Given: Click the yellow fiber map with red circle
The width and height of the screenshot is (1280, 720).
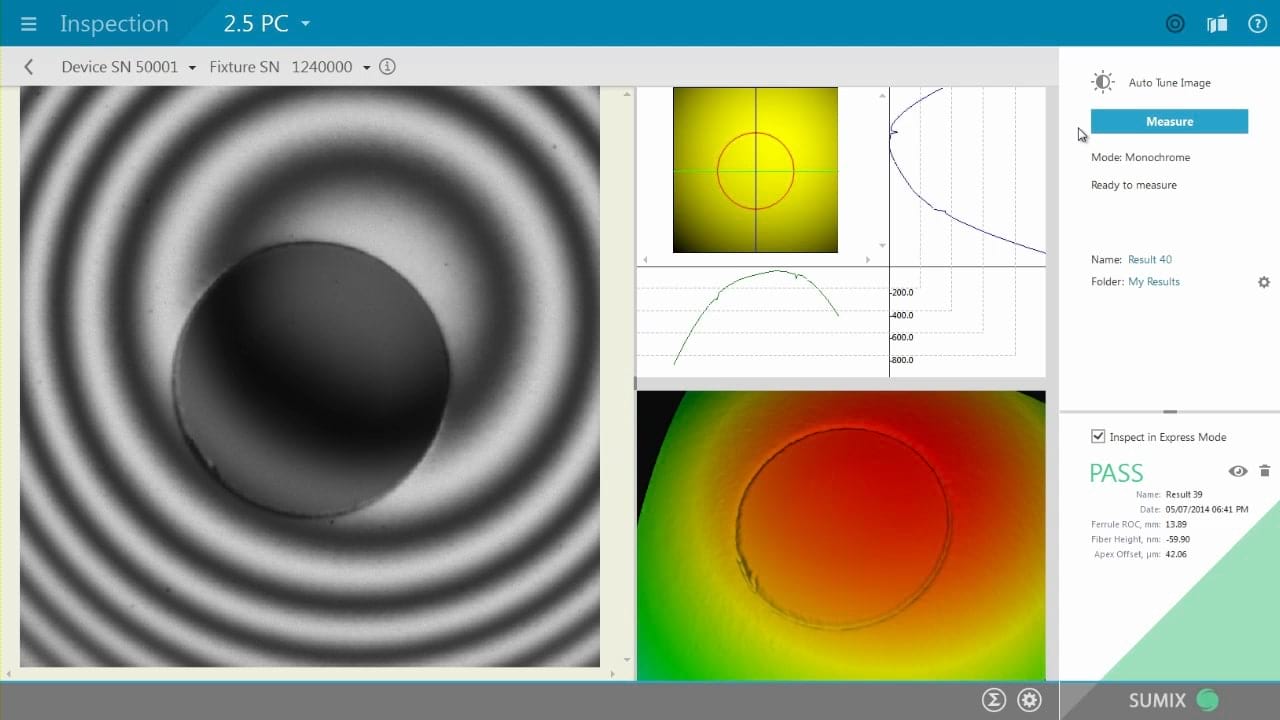Looking at the screenshot, I should coord(755,170).
